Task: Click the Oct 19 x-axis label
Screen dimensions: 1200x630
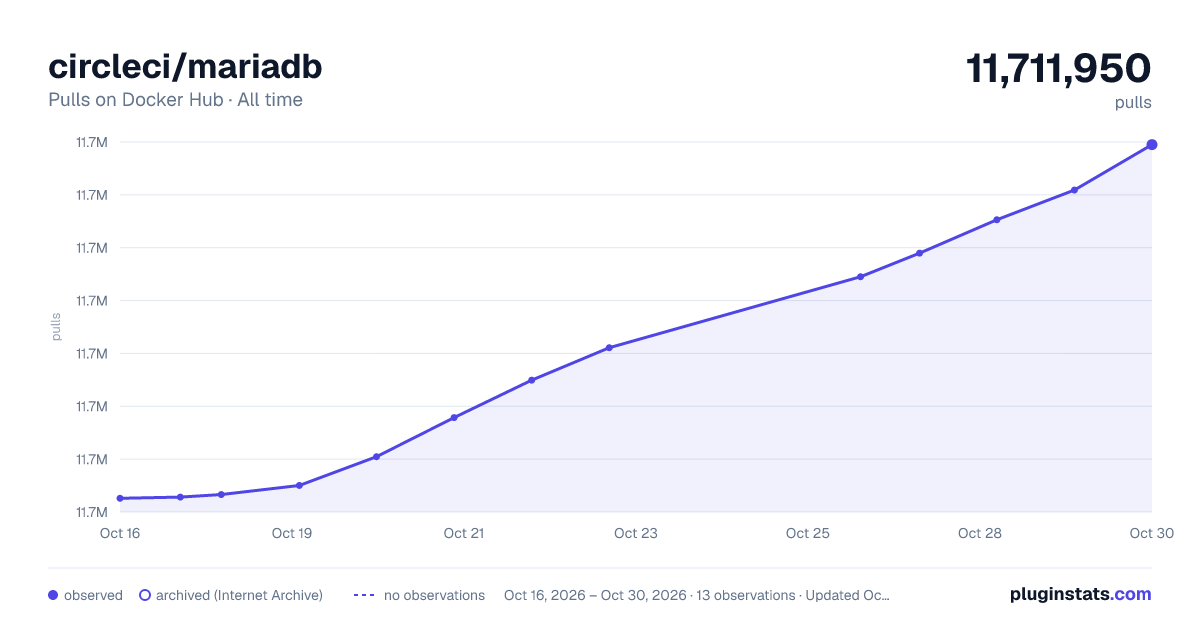Action: click(x=292, y=533)
